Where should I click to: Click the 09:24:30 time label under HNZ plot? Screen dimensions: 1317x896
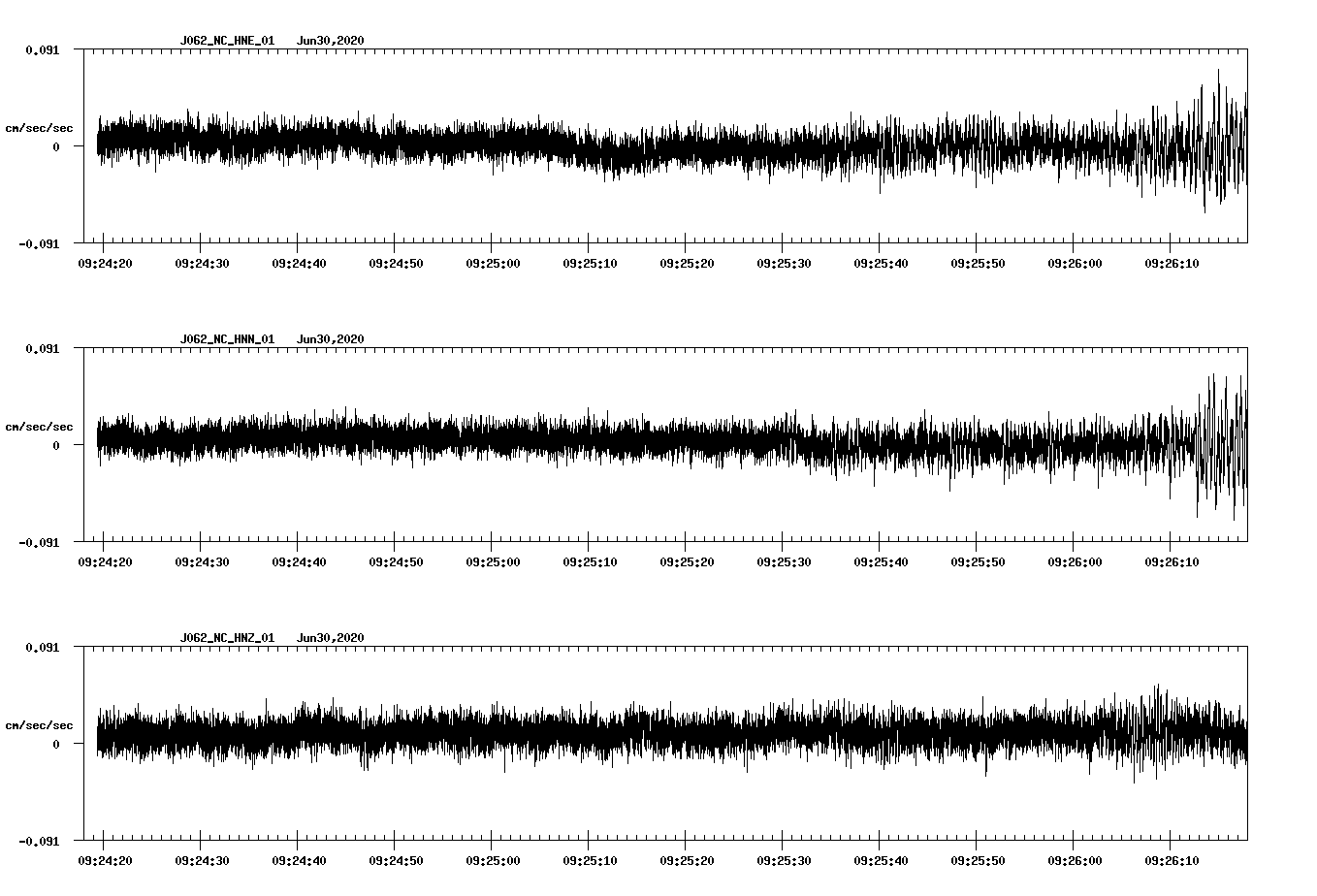pyautogui.click(x=202, y=860)
